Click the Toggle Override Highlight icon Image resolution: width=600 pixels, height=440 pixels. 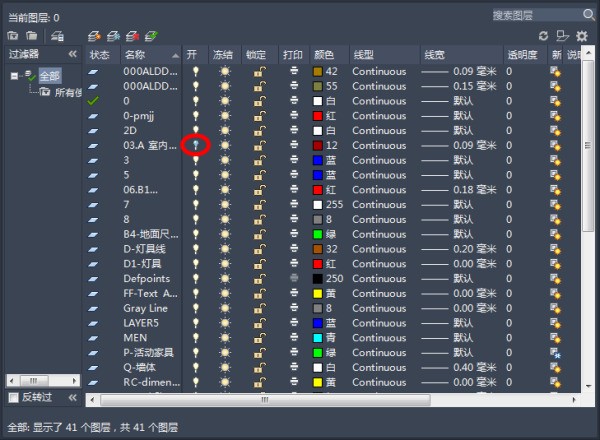tap(562, 36)
